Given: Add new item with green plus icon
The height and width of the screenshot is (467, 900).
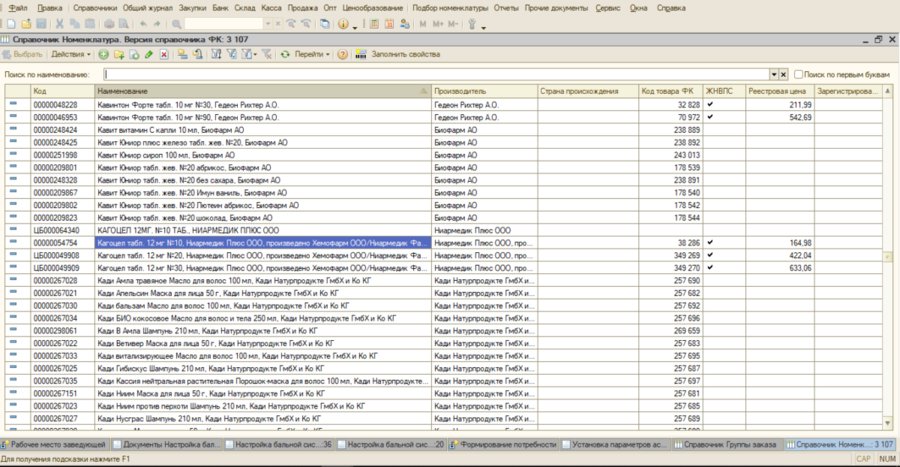Looking at the screenshot, I should click(103, 55).
